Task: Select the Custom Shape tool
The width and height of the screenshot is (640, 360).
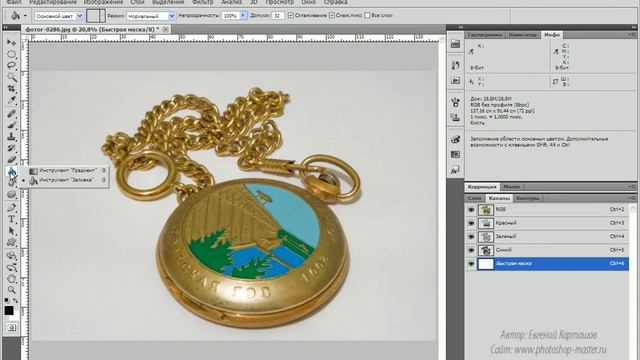Action: tap(11, 242)
